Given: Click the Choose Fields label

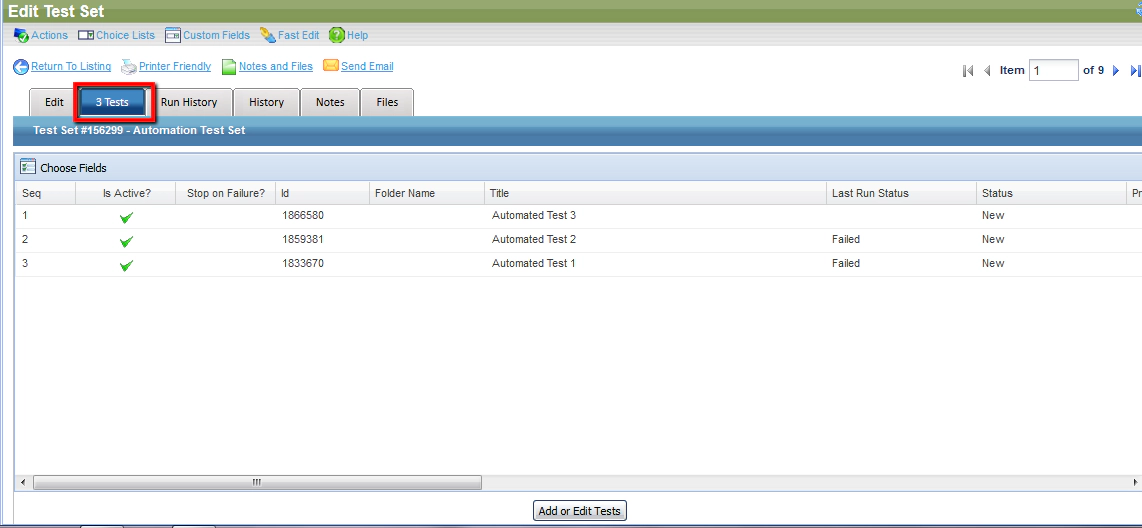Looking at the screenshot, I should (x=74, y=168).
